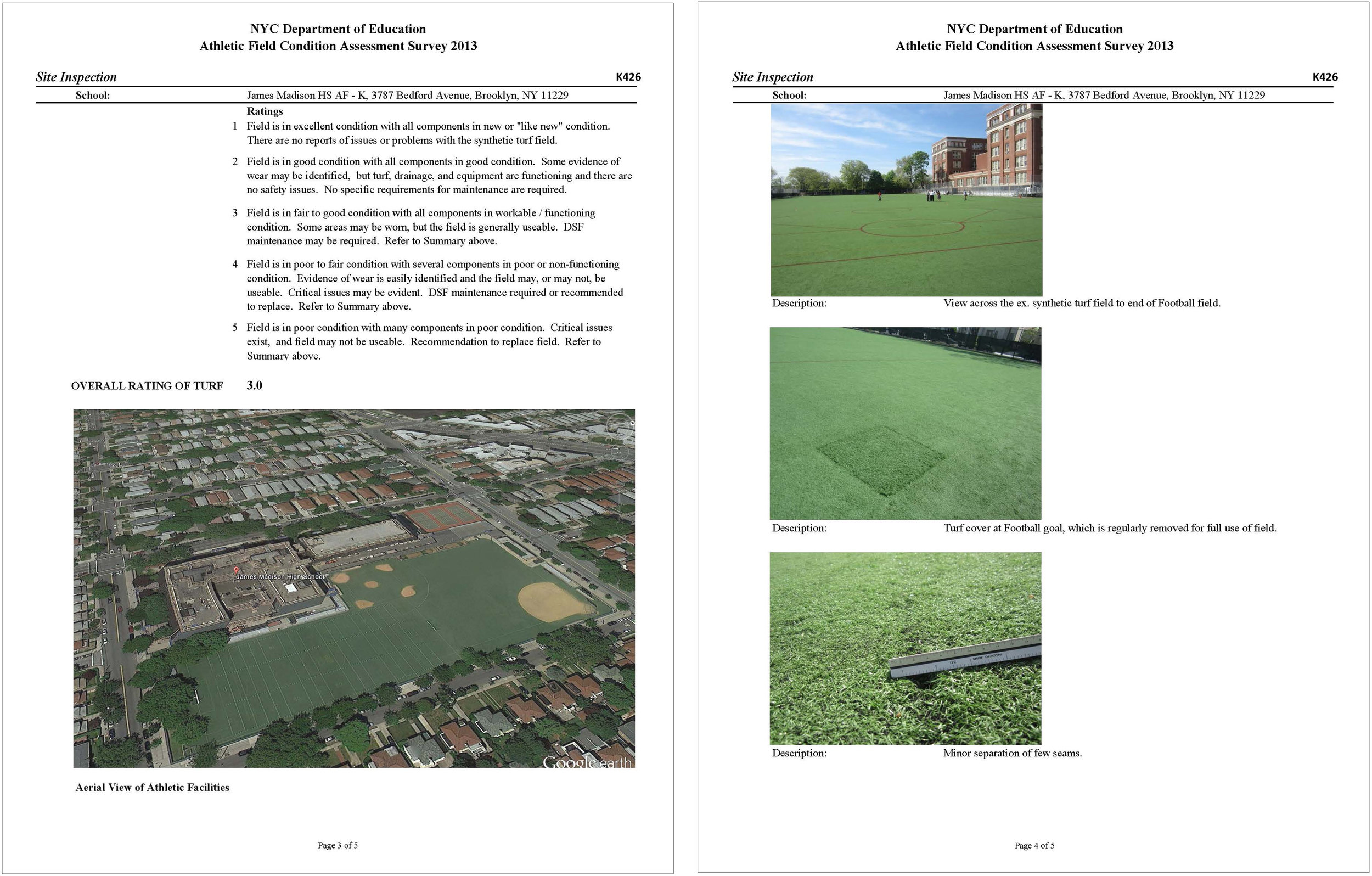Click the "Ratings" heading

(x=265, y=111)
